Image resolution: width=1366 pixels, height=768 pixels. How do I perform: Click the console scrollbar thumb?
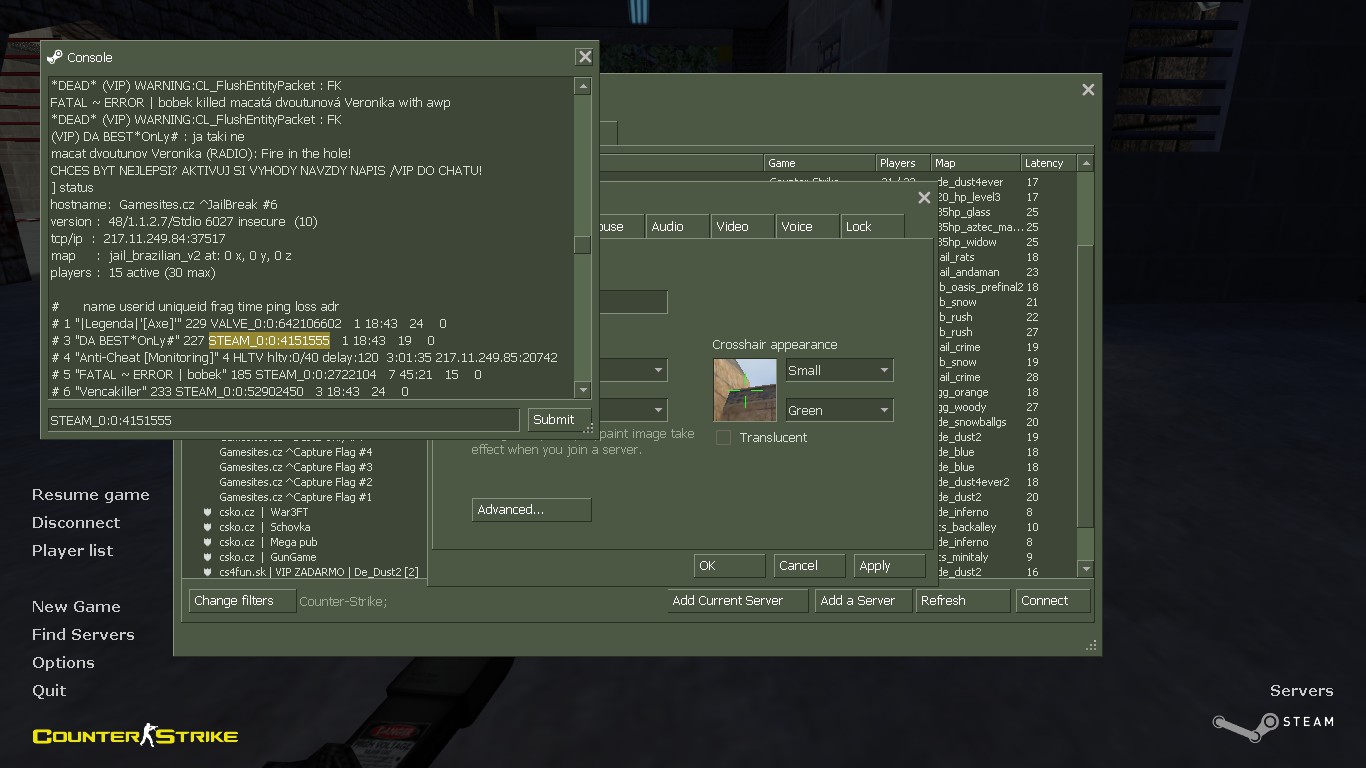click(x=582, y=245)
